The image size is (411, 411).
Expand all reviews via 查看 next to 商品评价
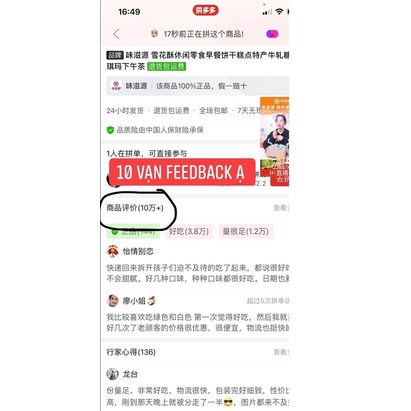[281, 208]
